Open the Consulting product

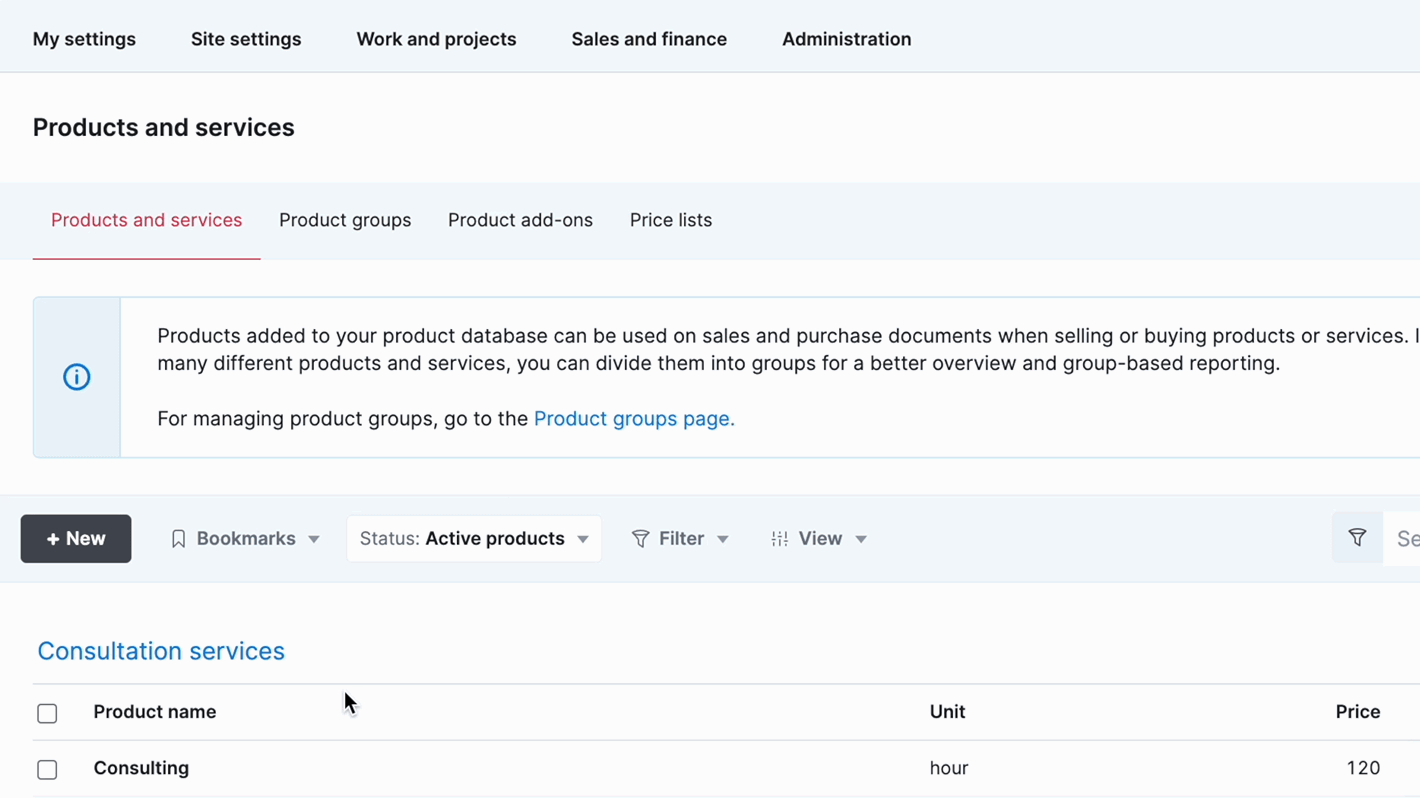pyautogui.click(x=141, y=768)
